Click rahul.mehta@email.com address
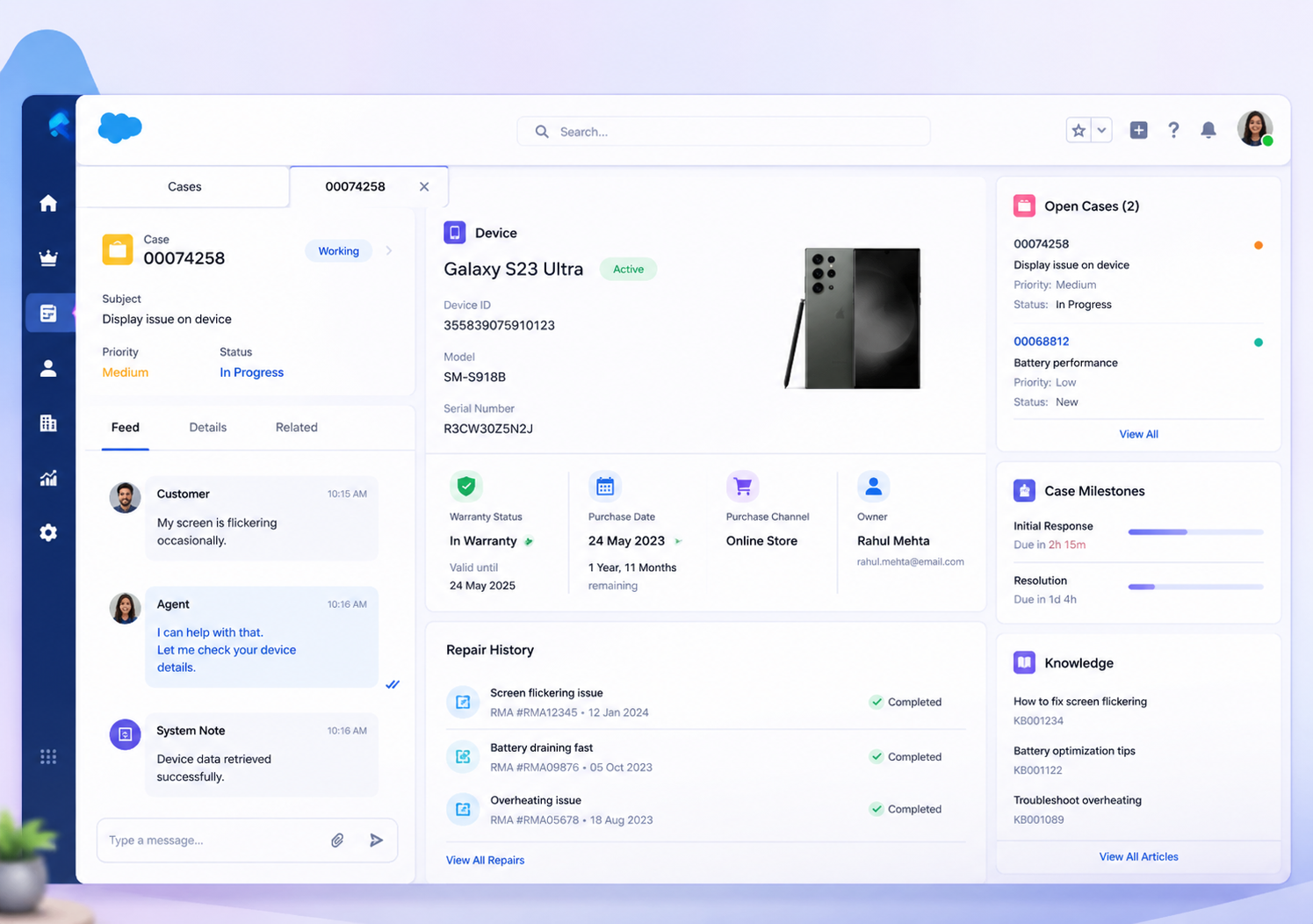Viewport: 1313px width, 924px height. 910,562
